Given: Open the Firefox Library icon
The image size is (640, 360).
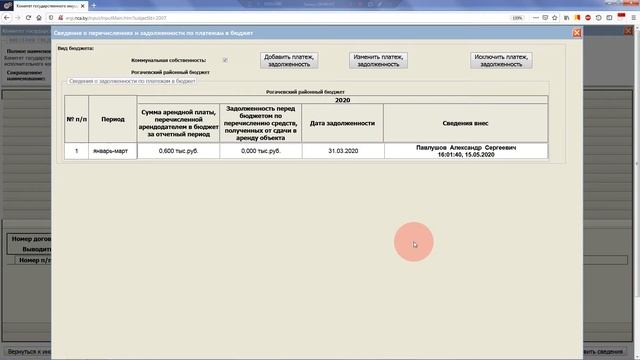Looking at the screenshot, I should pos(567,18).
